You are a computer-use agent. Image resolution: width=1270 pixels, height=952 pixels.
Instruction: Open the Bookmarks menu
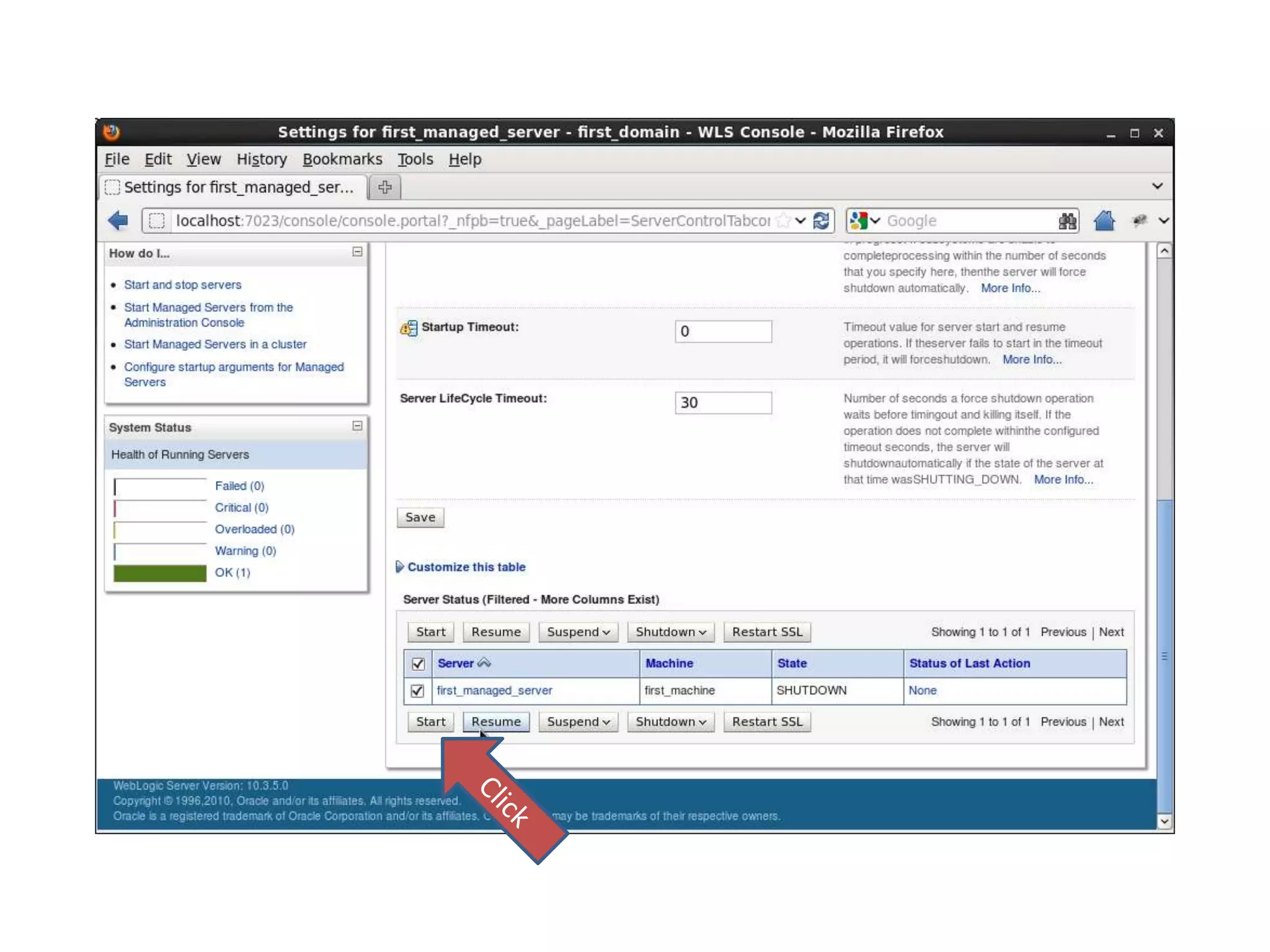342,159
